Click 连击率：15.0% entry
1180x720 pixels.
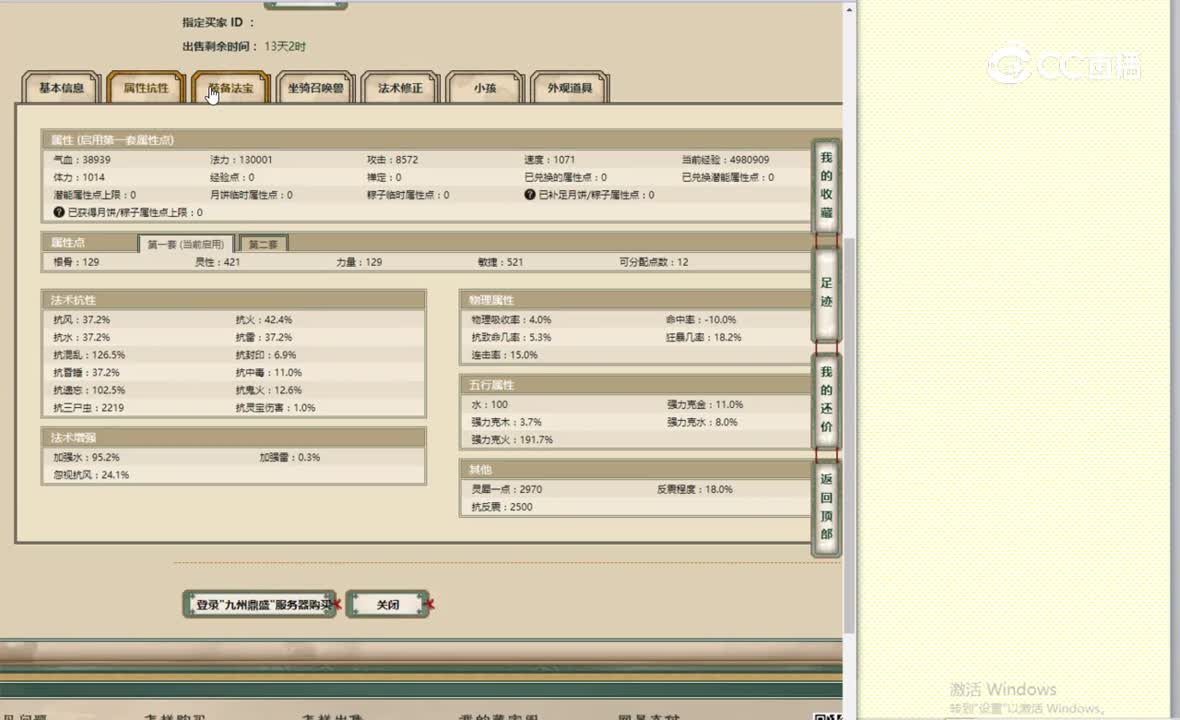click(504, 355)
